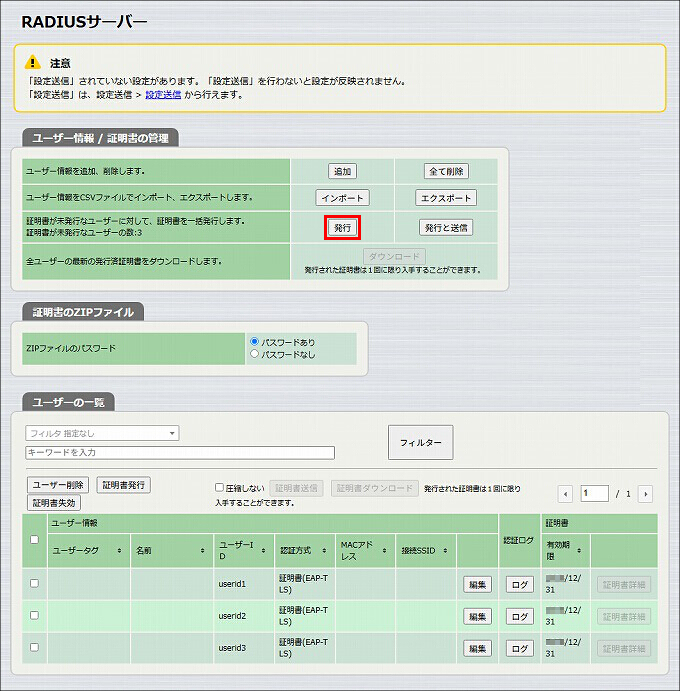Click 編集 button for userid2
Viewport: 680px width, 691px height.
pos(477,617)
